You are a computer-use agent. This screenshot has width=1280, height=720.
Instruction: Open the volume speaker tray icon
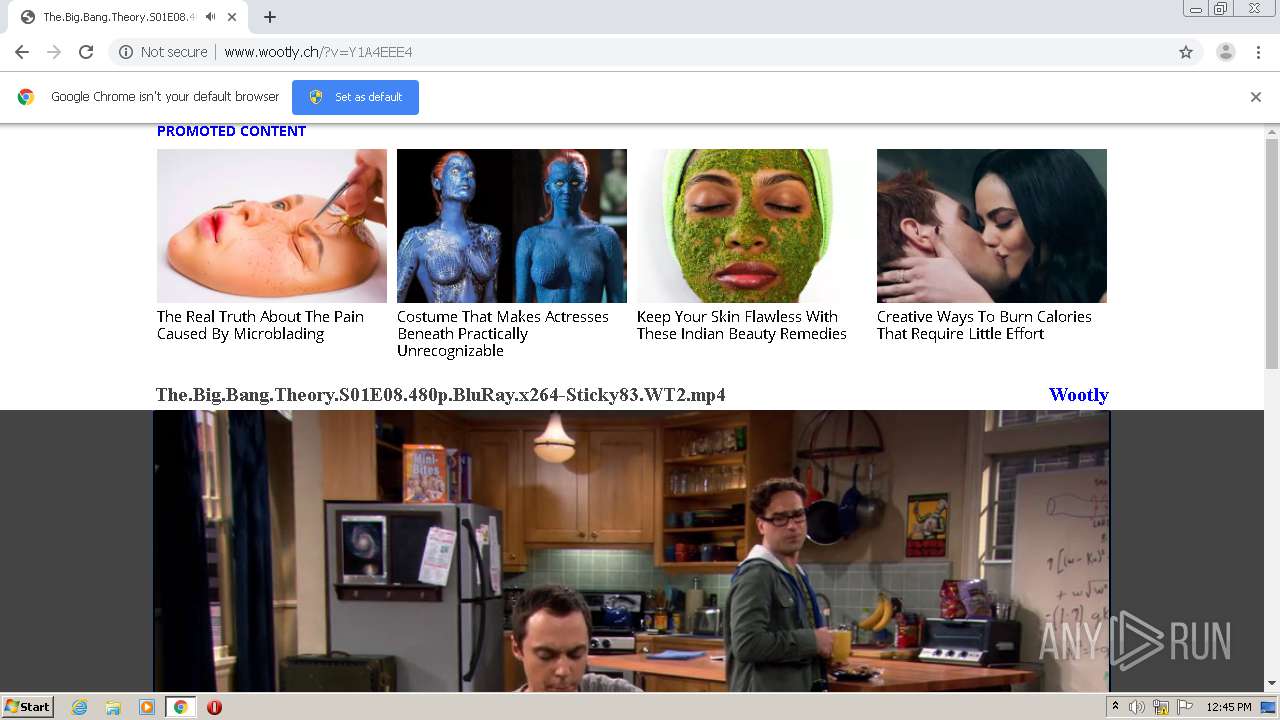1137,707
